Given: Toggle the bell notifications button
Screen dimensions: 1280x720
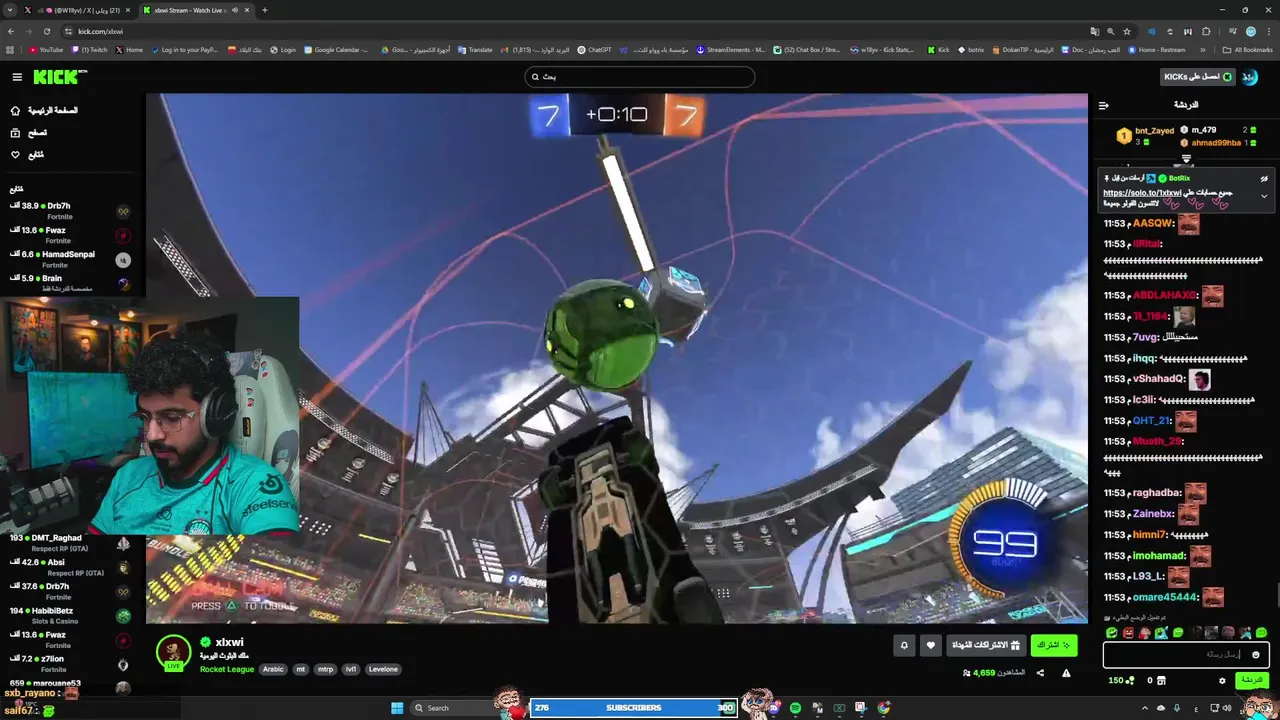Looking at the screenshot, I should coord(904,645).
